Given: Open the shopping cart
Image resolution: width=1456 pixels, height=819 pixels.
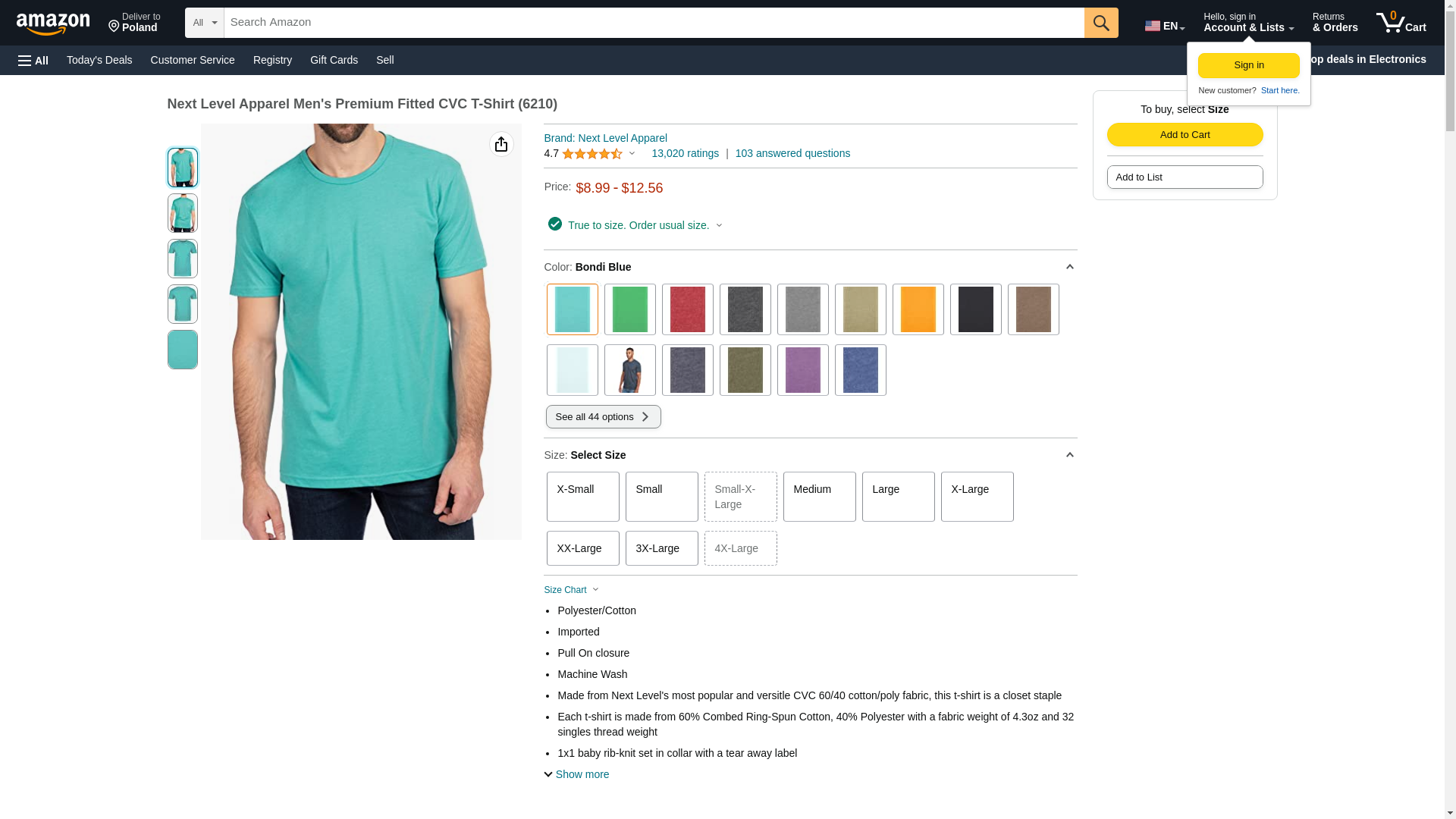Looking at the screenshot, I should point(1401,23).
